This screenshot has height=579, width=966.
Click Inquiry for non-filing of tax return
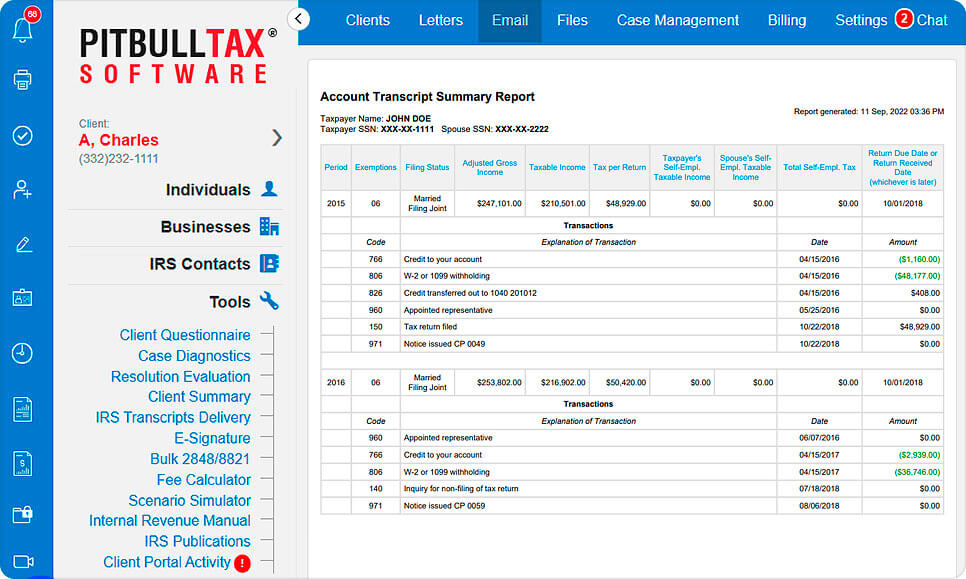pyautogui.click(x=461, y=489)
